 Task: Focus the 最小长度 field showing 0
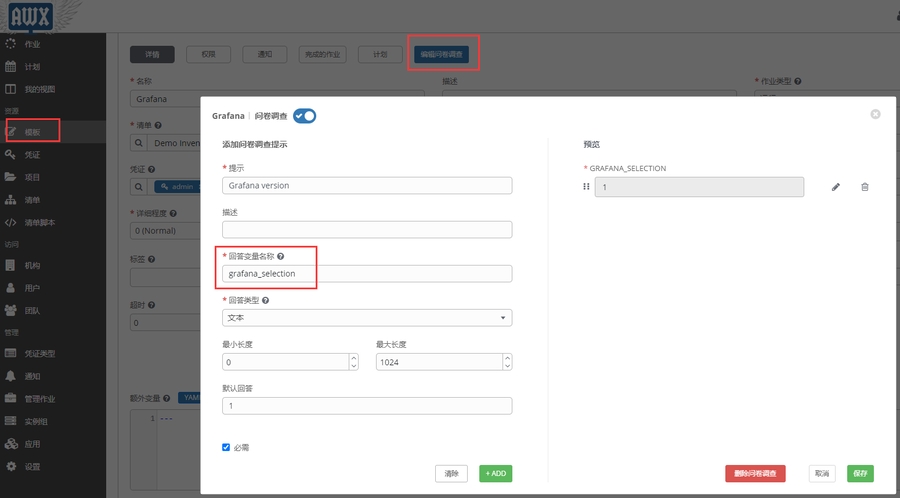[x=285, y=362]
